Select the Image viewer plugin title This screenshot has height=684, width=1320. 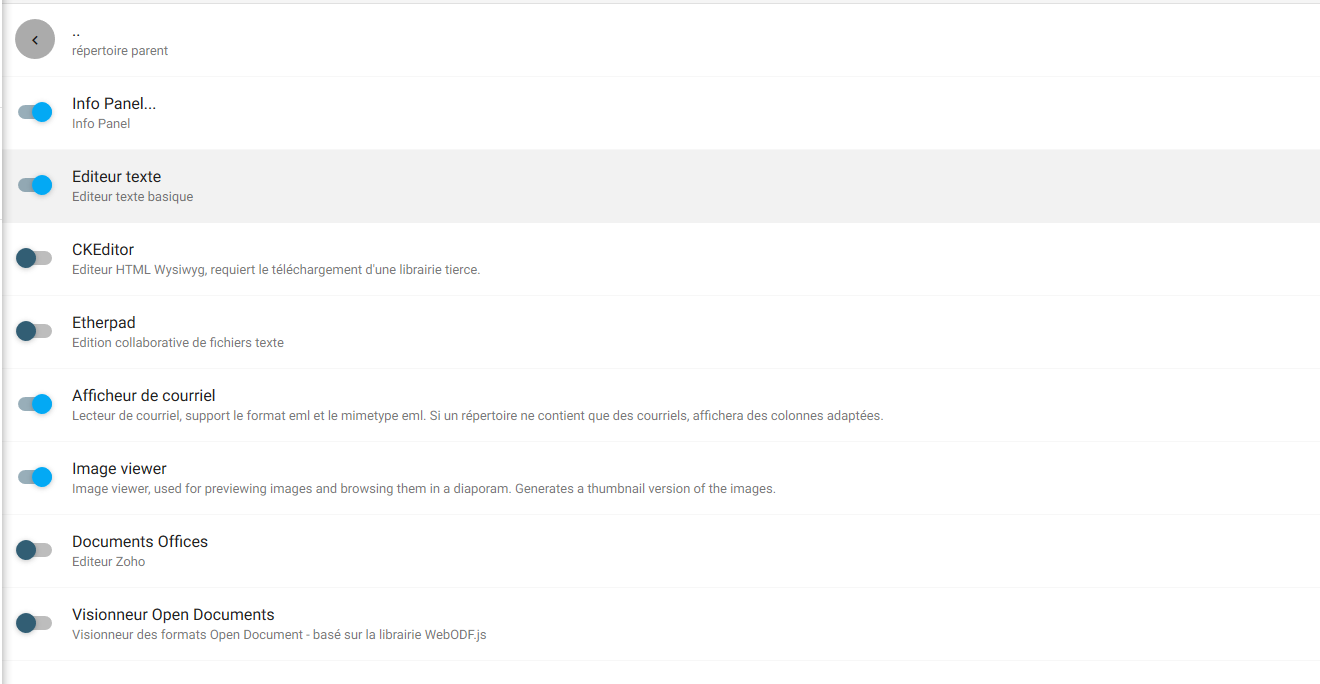click(119, 469)
